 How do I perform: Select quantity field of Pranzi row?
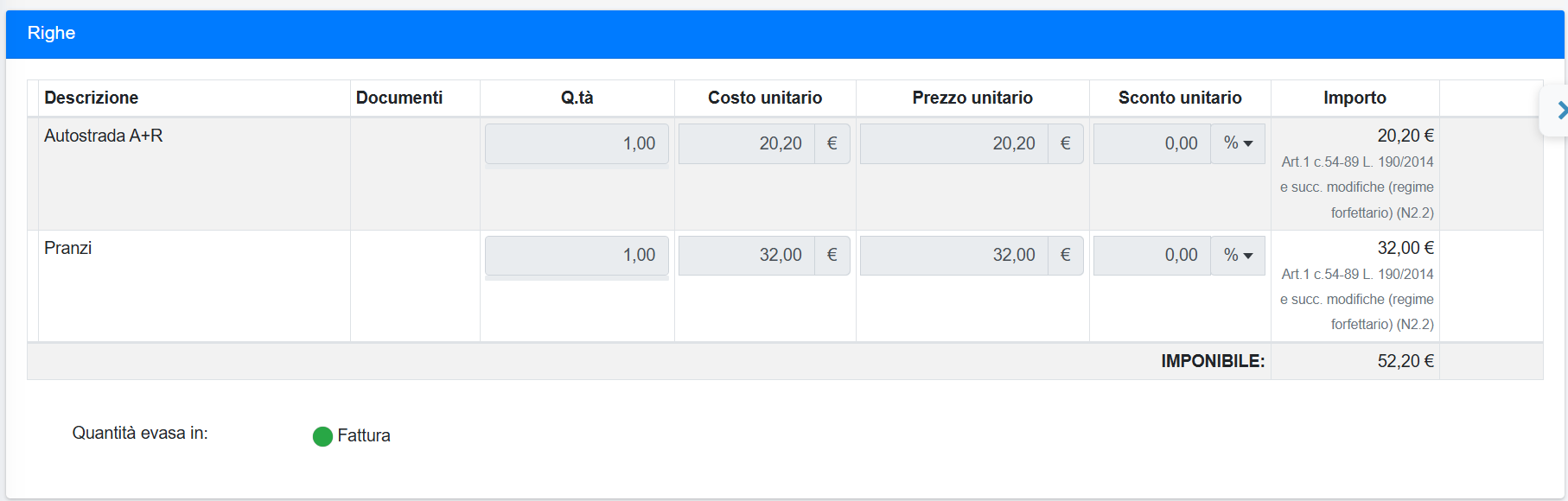click(577, 256)
